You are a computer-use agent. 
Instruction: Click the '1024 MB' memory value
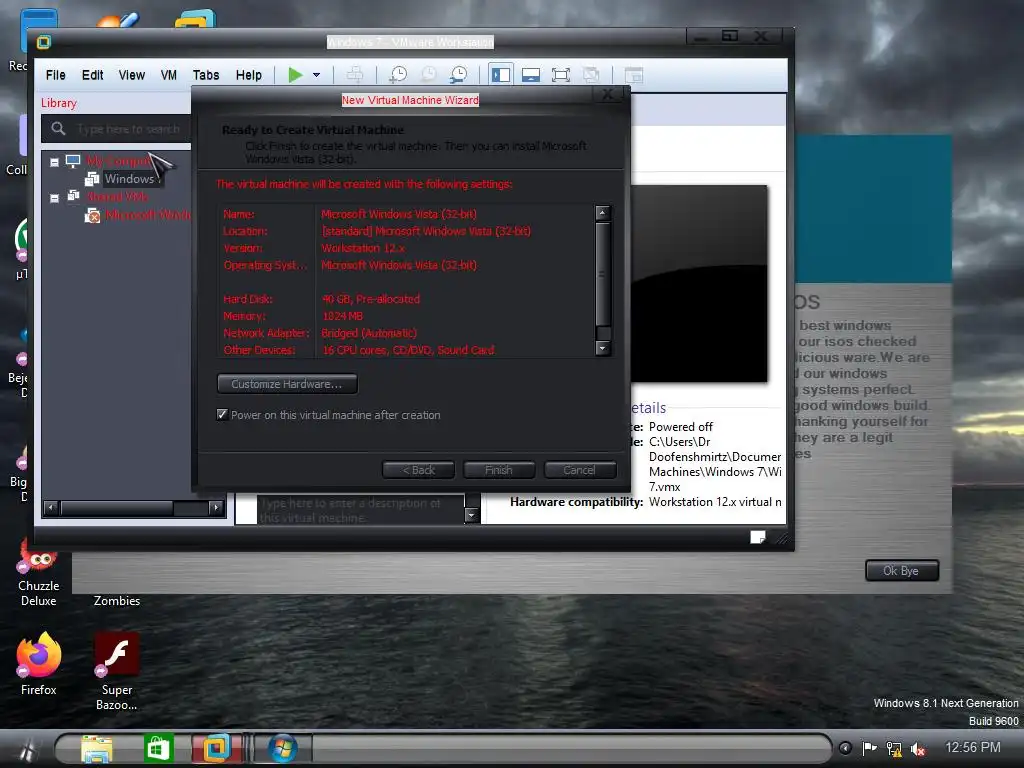coord(342,316)
